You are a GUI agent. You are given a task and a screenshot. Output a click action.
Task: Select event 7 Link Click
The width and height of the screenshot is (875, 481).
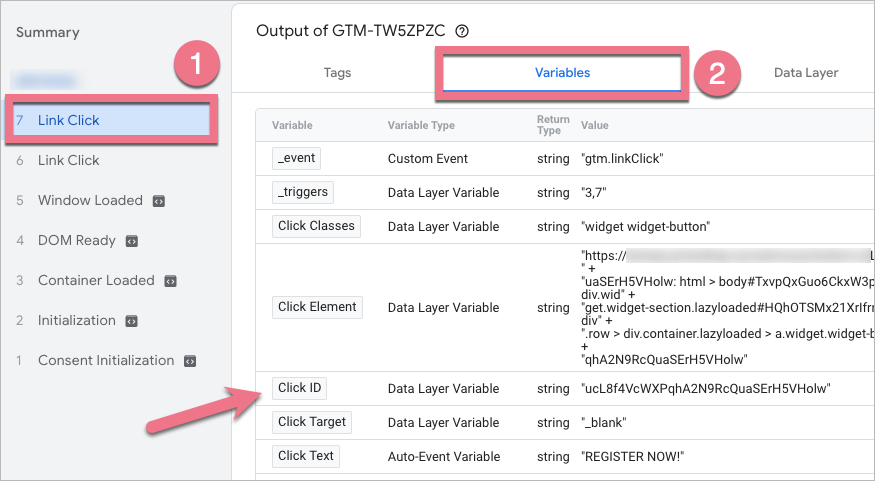110,121
